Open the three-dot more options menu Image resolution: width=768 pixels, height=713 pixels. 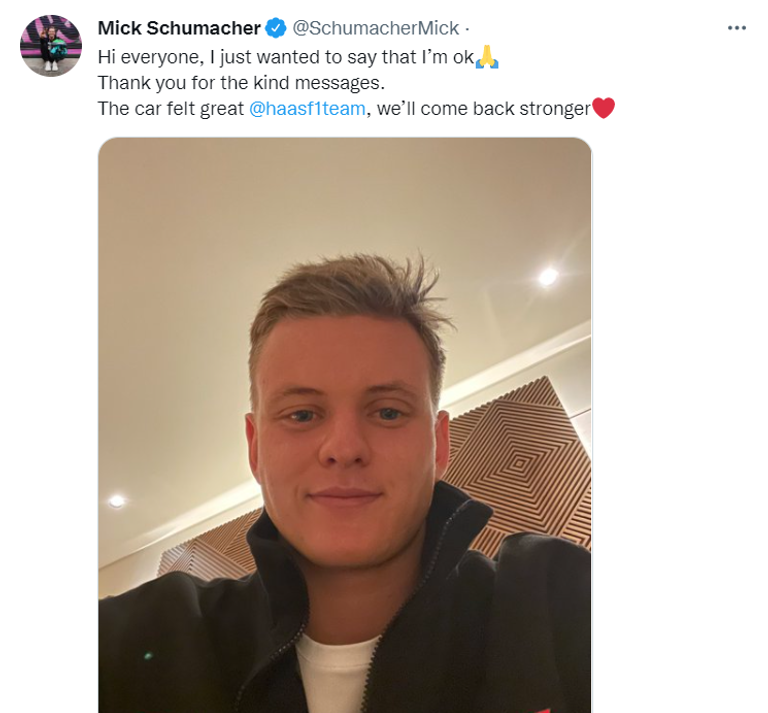coord(736,28)
